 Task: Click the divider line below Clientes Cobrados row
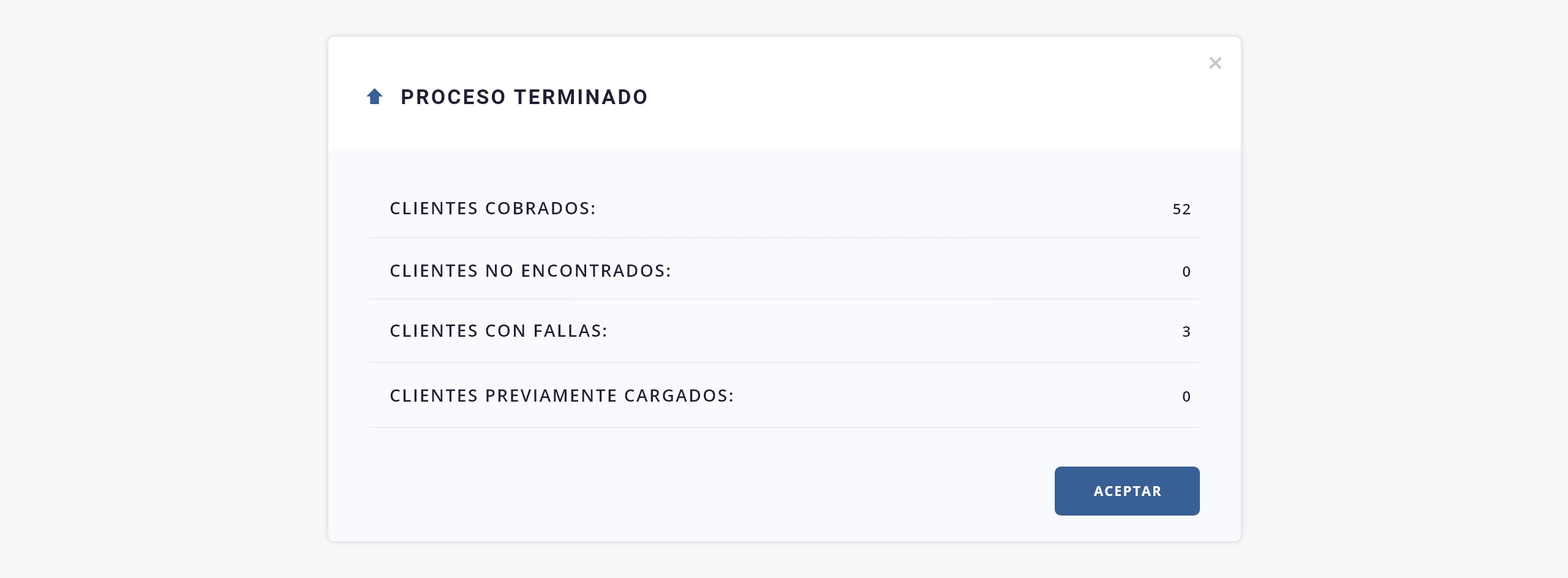click(785, 238)
